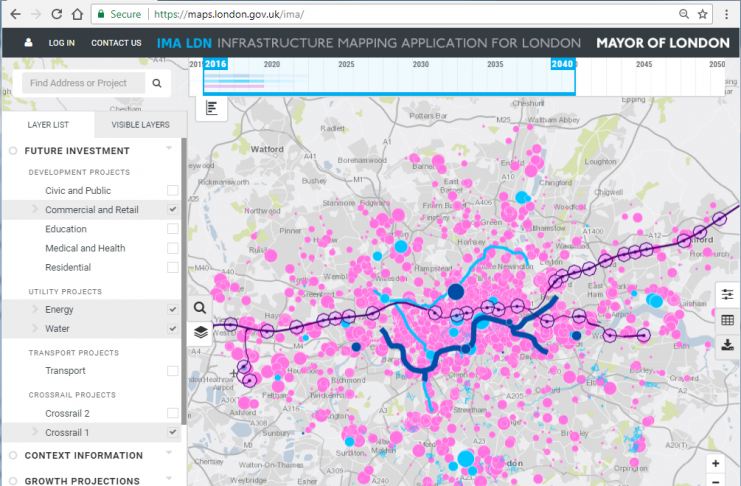Uncheck the Energy layer checkbox
This screenshot has height=486, width=741.
(x=172, y=310)
